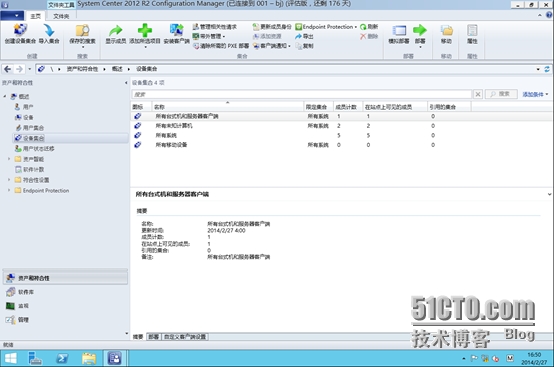
Task: Click 更新成员身份 in the ribbon
Action: [272, 27]
